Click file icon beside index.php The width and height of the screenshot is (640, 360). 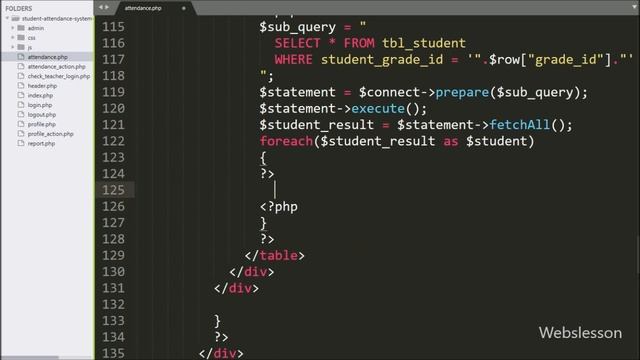click(x=21, y=95)
